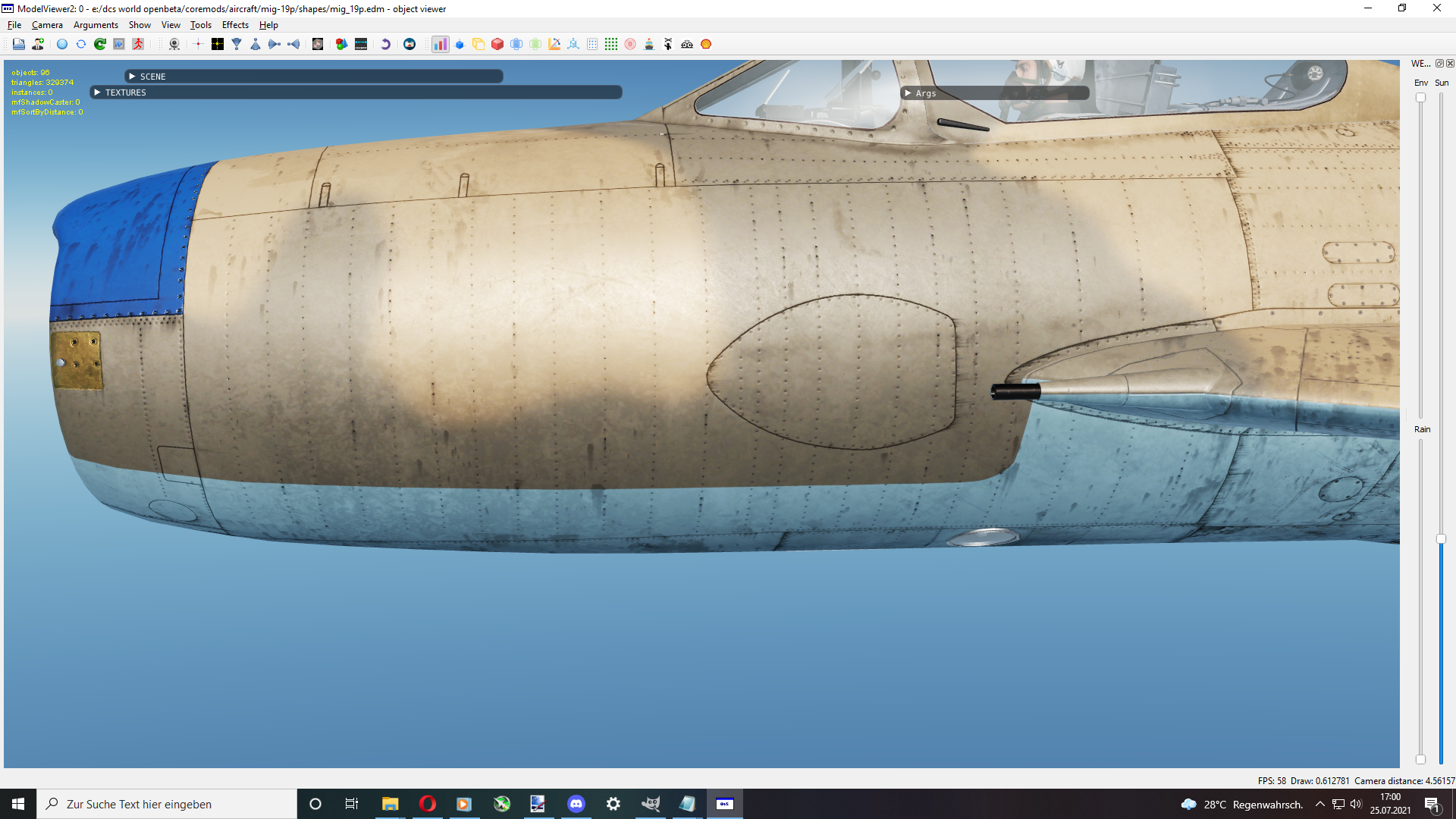1456x819 pixels.
Task: Click the red solid cube icon
Action: pyautogui.click(x=497, y=44)
